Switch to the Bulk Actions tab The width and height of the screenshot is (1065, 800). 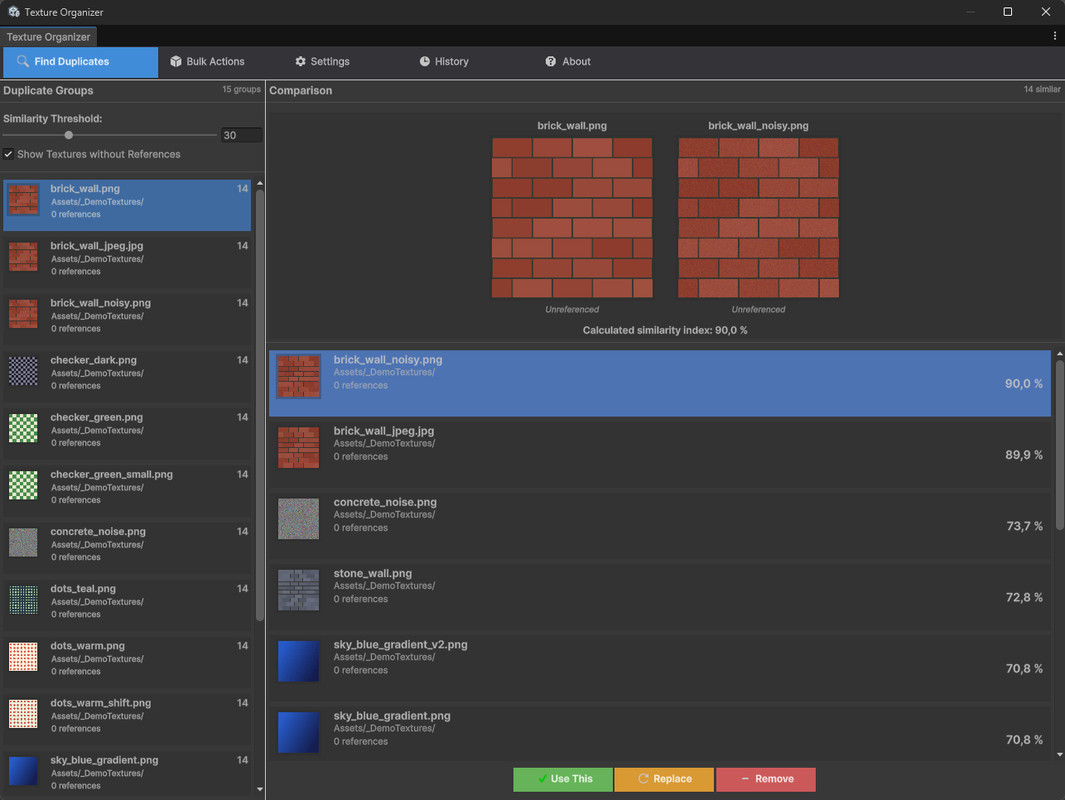tap(207, 62)
